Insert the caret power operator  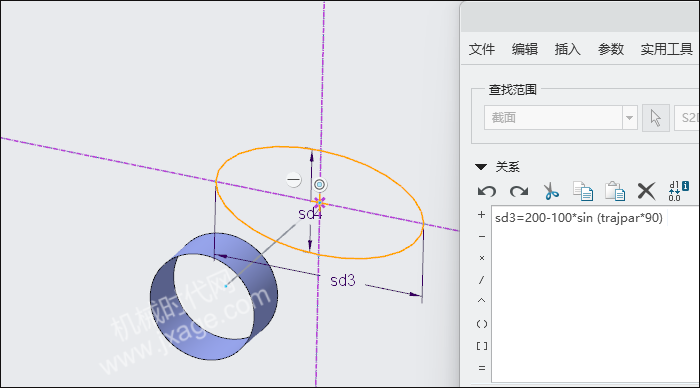point(481,300)
